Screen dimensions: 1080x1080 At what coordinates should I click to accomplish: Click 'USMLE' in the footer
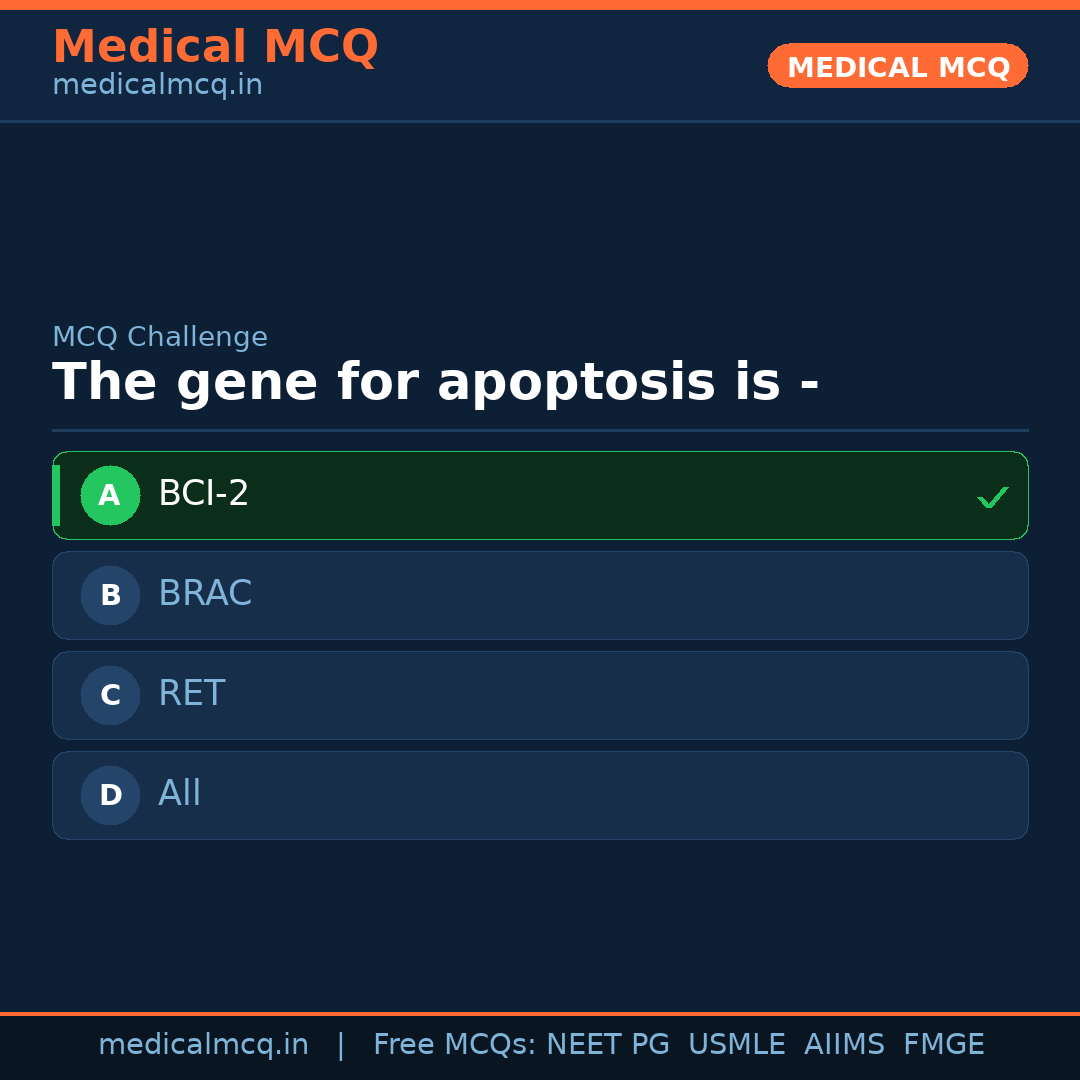pos(736,1045)
